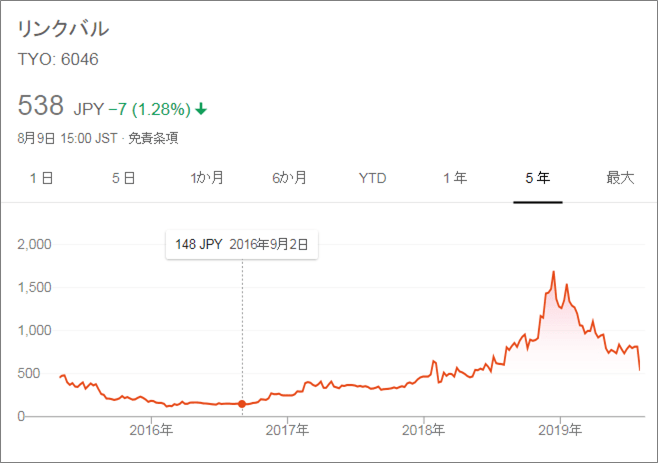Click the 8月9日 15:00 JST timestamp
This screenshot has height=463, width=658.
click(68, 138)
